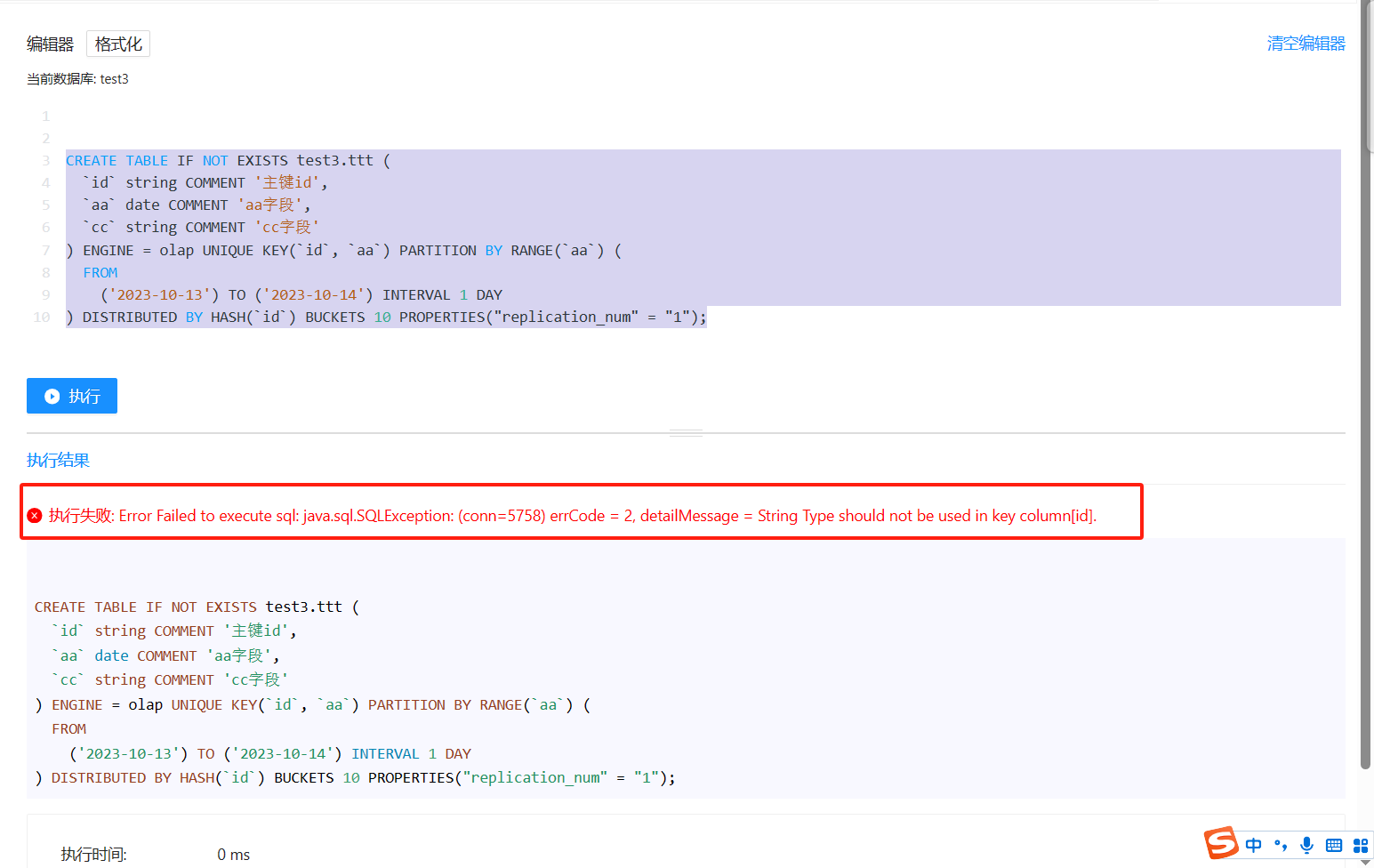Image resolution: width=1374 pixels, height=868 pixels.
Task: Click the Sogou input method S logo
Action: (x=1221, y=842)
